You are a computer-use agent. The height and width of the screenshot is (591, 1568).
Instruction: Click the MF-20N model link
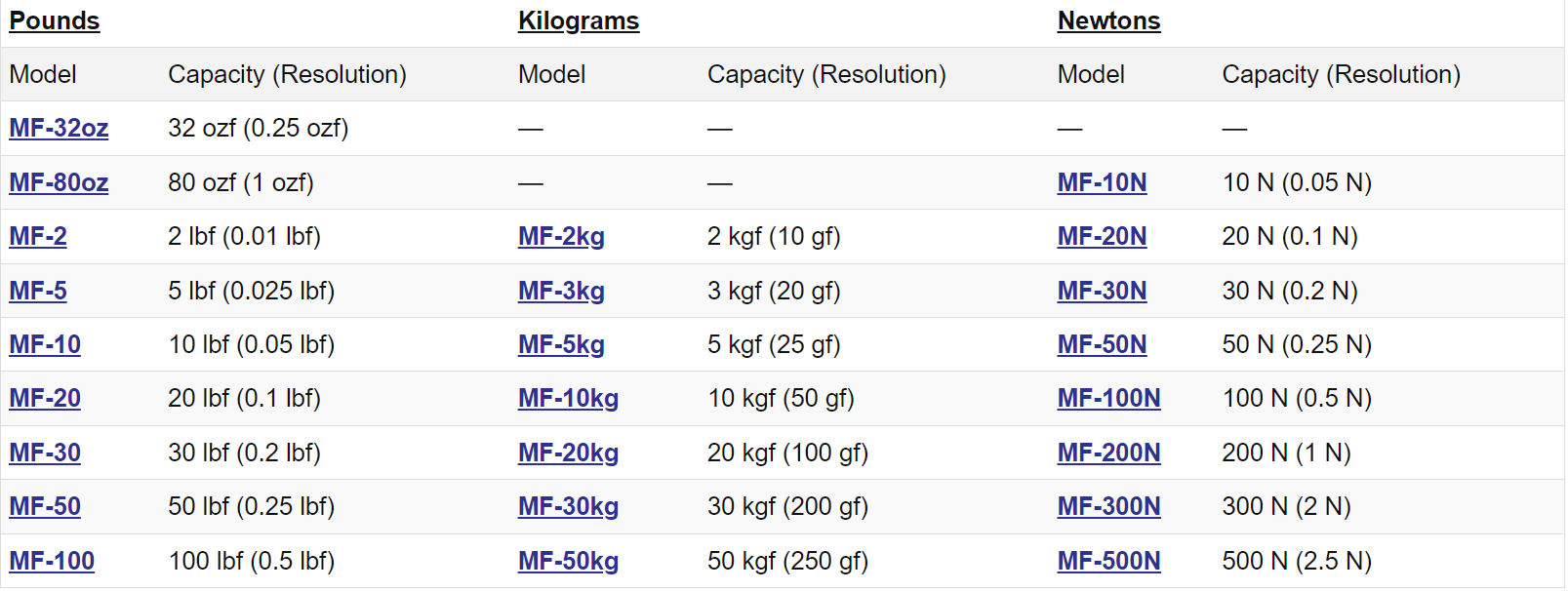pyautogui.click(x=1102, y=236)
